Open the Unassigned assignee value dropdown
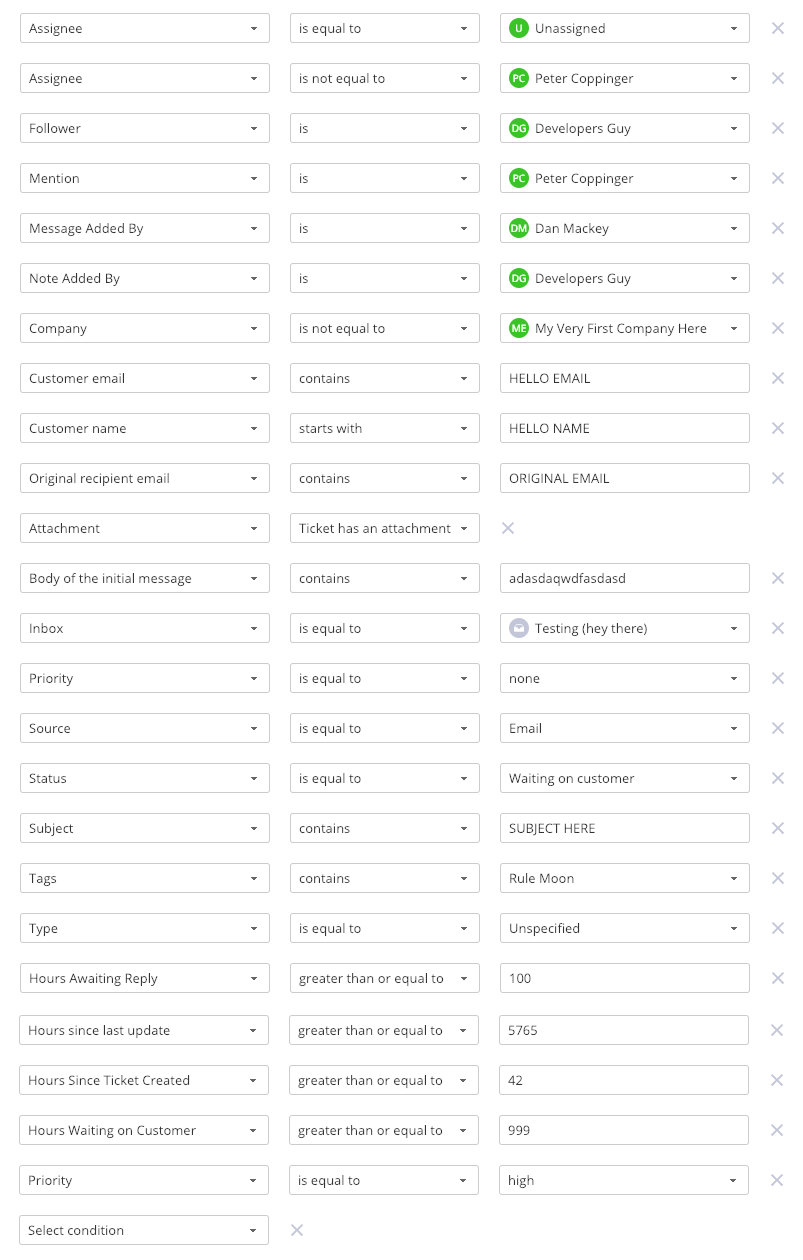This screenshot has height=1260, width=803. [x=624, y=28]
